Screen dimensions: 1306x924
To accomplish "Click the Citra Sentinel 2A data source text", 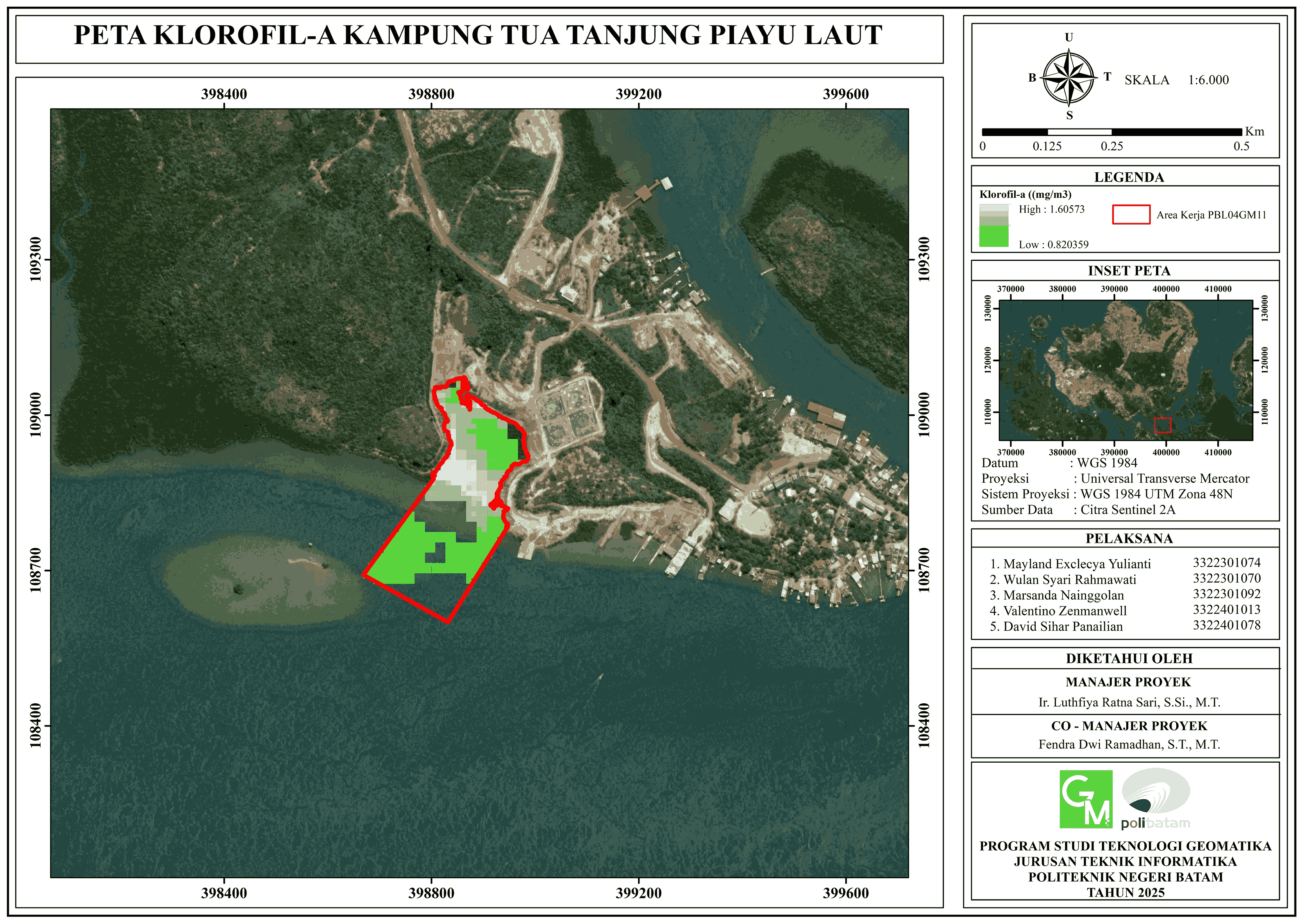I will coord(1128,510).
